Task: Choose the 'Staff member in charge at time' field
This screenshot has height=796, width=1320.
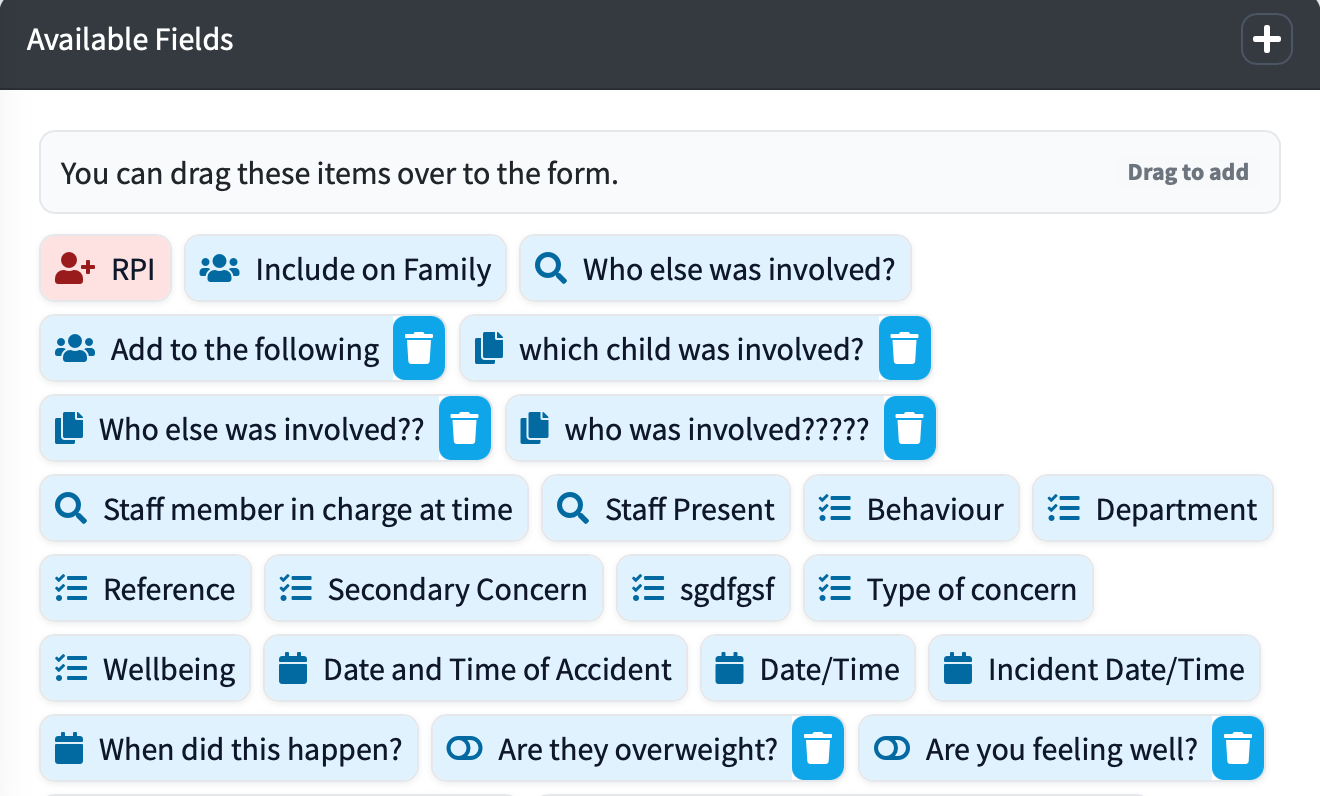Action: click(x=284, y=509)
